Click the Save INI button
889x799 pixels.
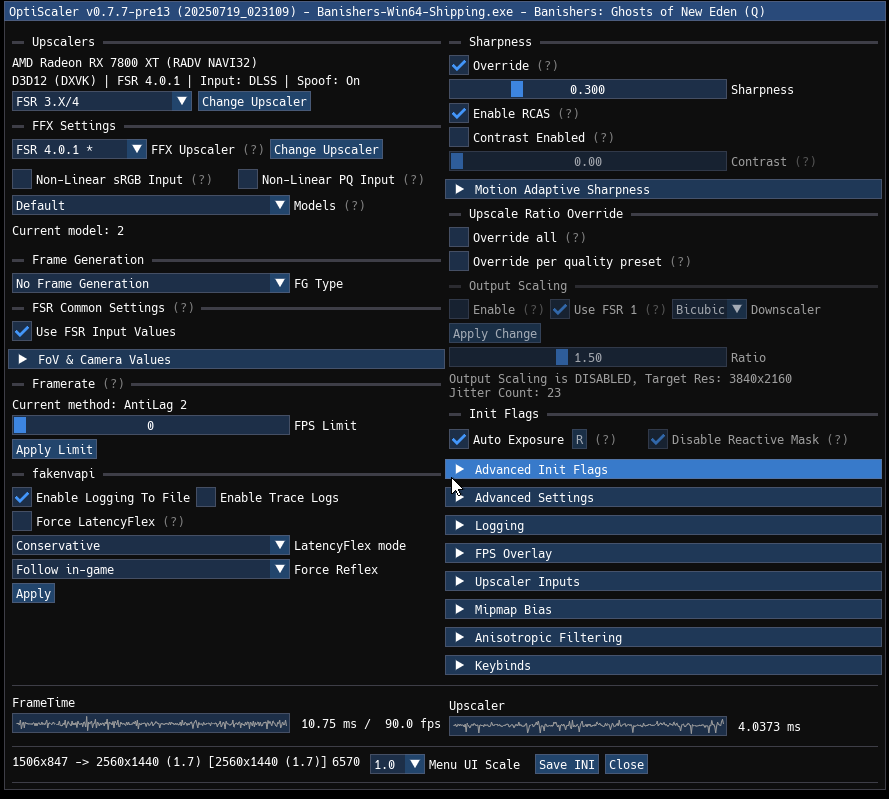point(566,764)
